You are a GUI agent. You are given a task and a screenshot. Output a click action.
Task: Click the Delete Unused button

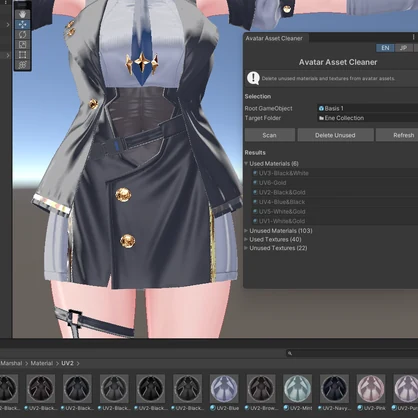335,135
